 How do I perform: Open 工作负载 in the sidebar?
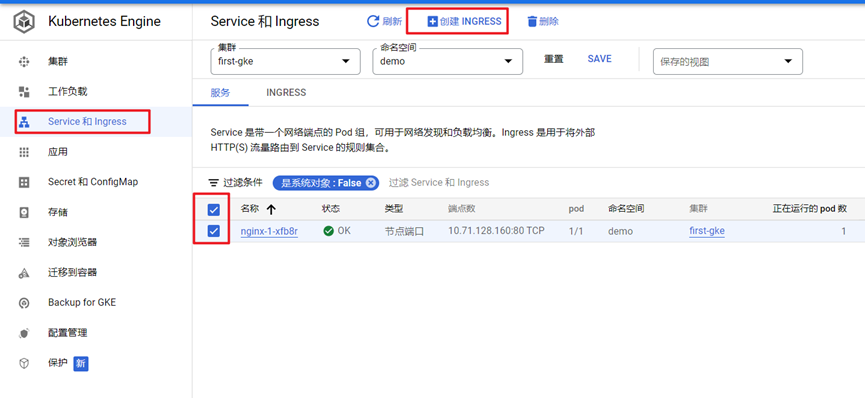tap(68, 92)
